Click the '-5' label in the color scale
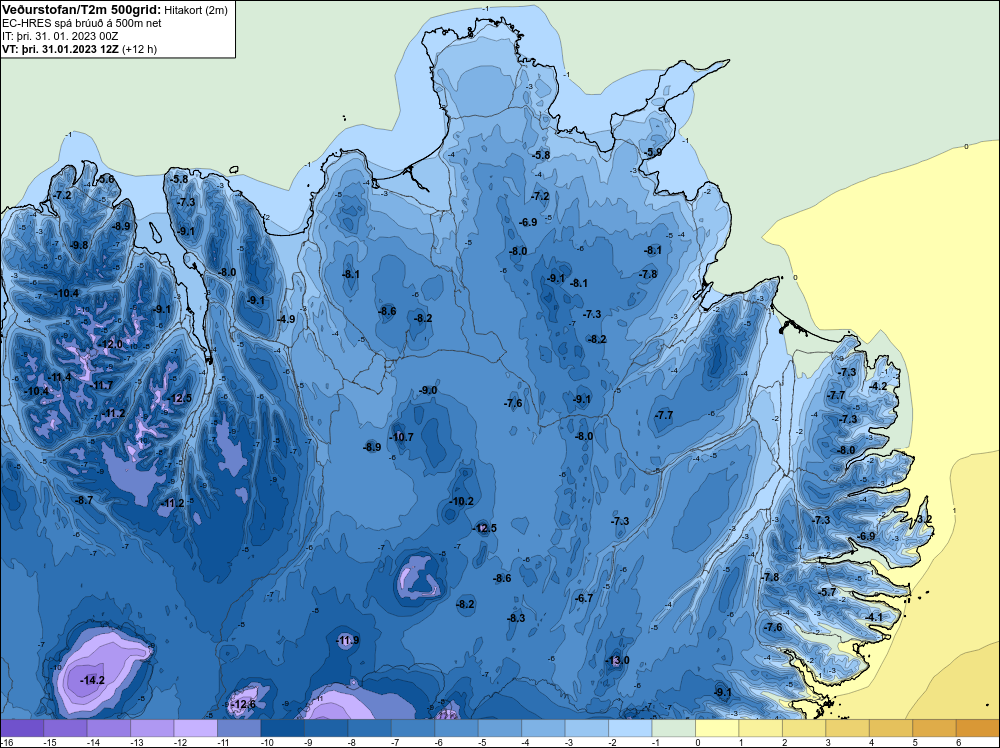The height and width of the screenshot is (748, 1000). (482, 742)
